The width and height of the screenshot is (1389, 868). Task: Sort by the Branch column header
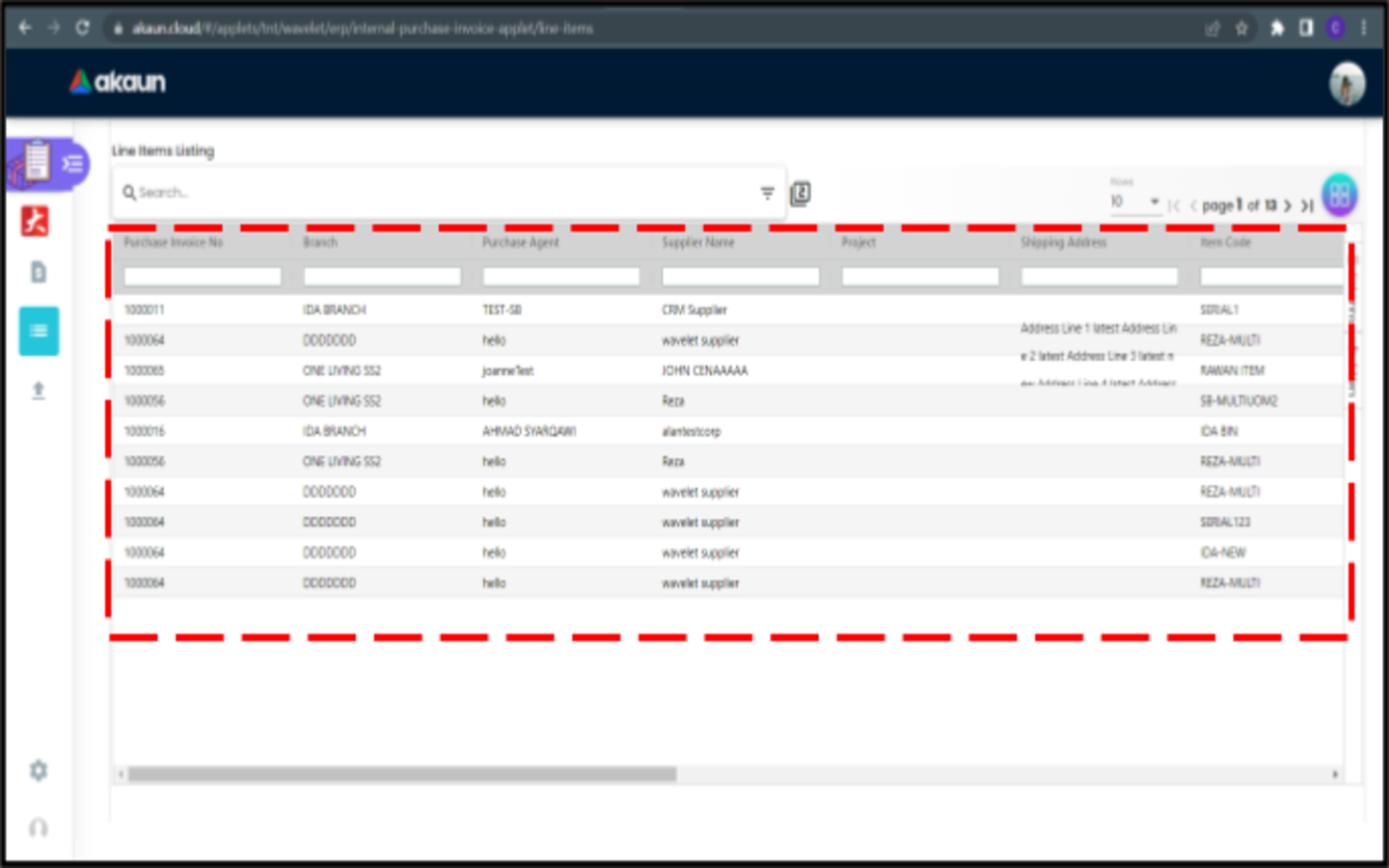(320, 242)
